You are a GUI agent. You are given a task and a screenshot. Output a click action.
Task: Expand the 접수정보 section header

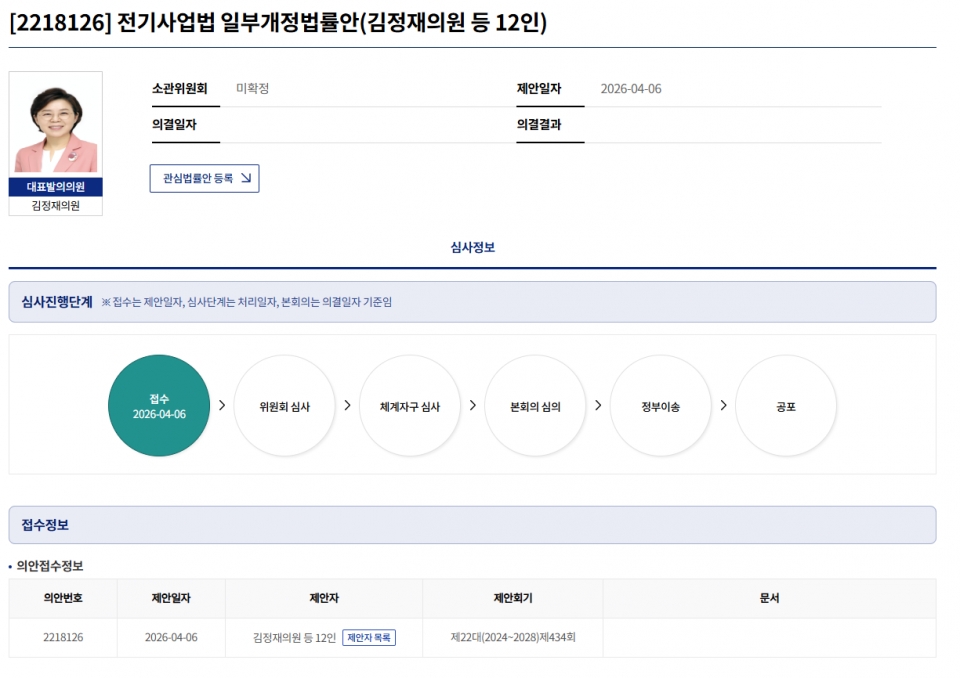45,525
